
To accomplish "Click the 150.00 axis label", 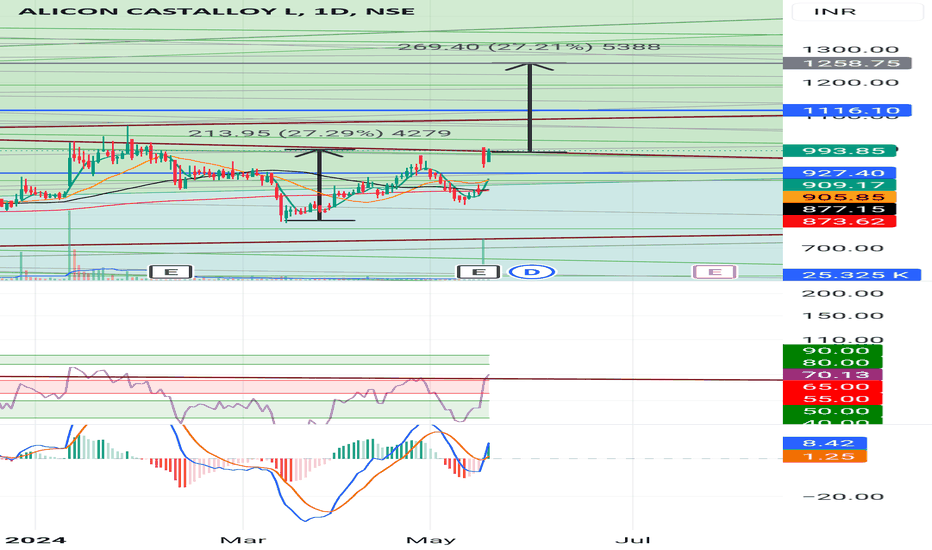I will click(843, 316).
